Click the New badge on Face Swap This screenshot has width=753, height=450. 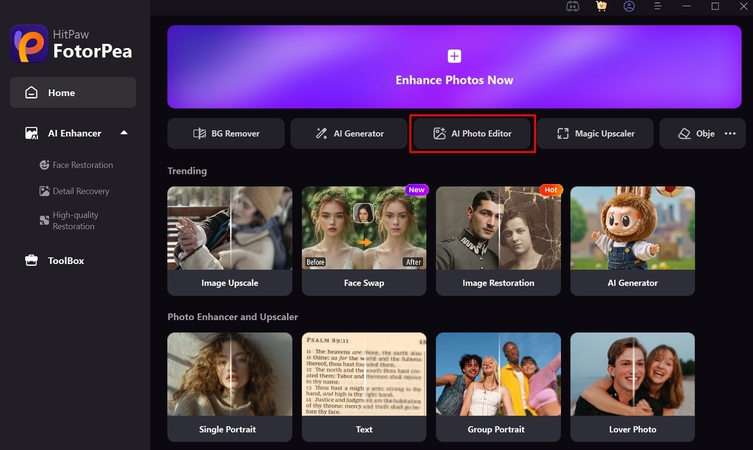416,190
